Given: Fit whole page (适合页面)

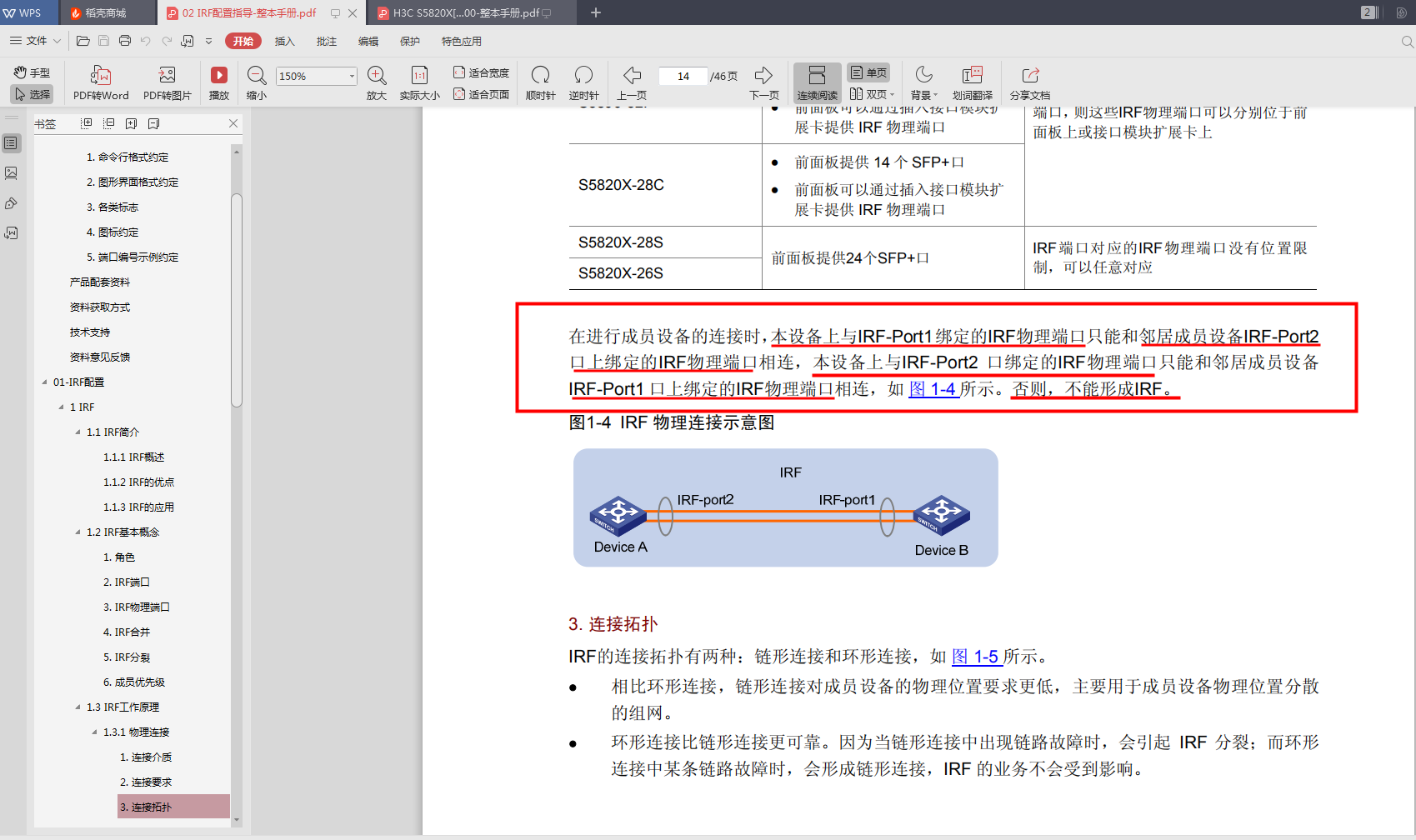Looking at the screenshot, I should (481, 94).
